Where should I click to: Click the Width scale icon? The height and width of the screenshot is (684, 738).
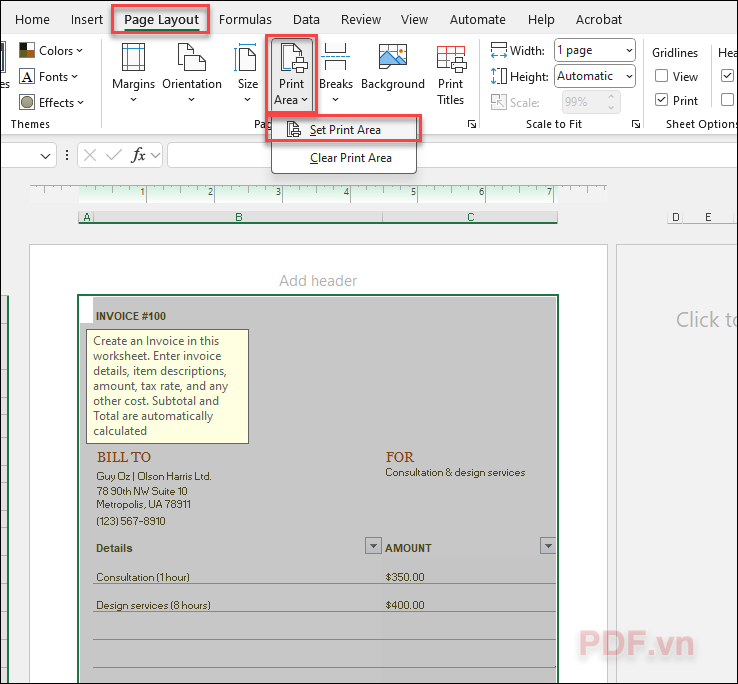(x=498, y=50)
